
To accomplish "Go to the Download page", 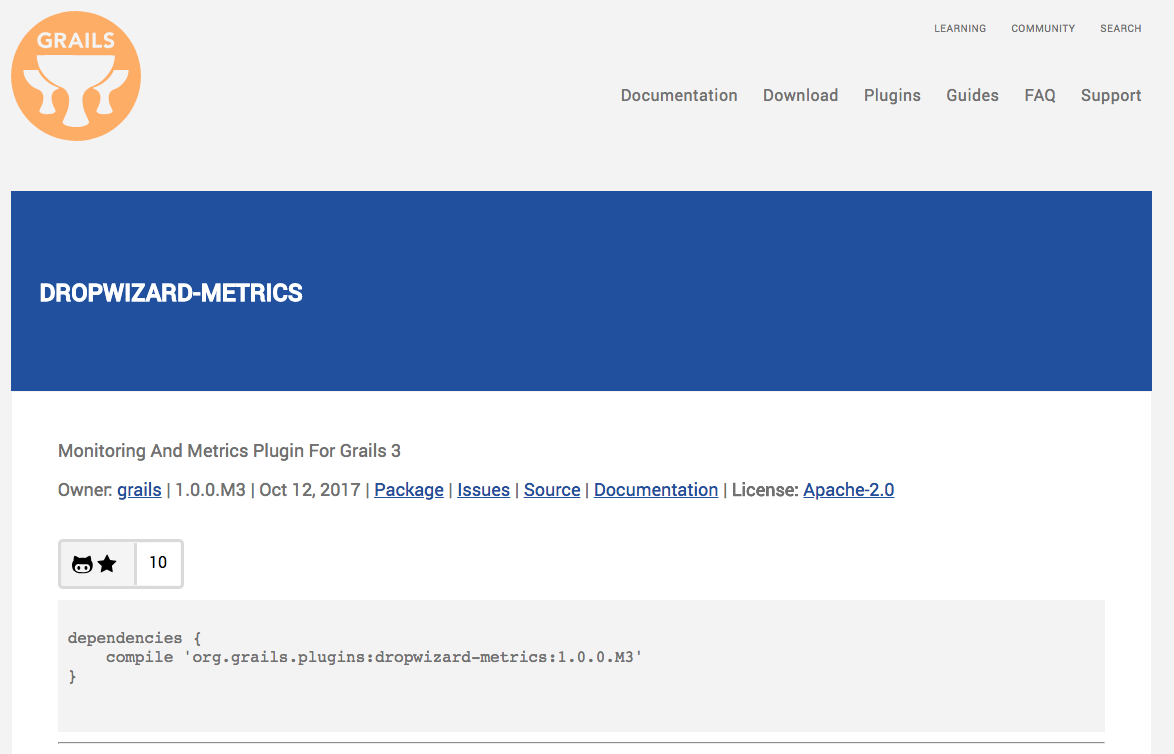I will point(800,96).
